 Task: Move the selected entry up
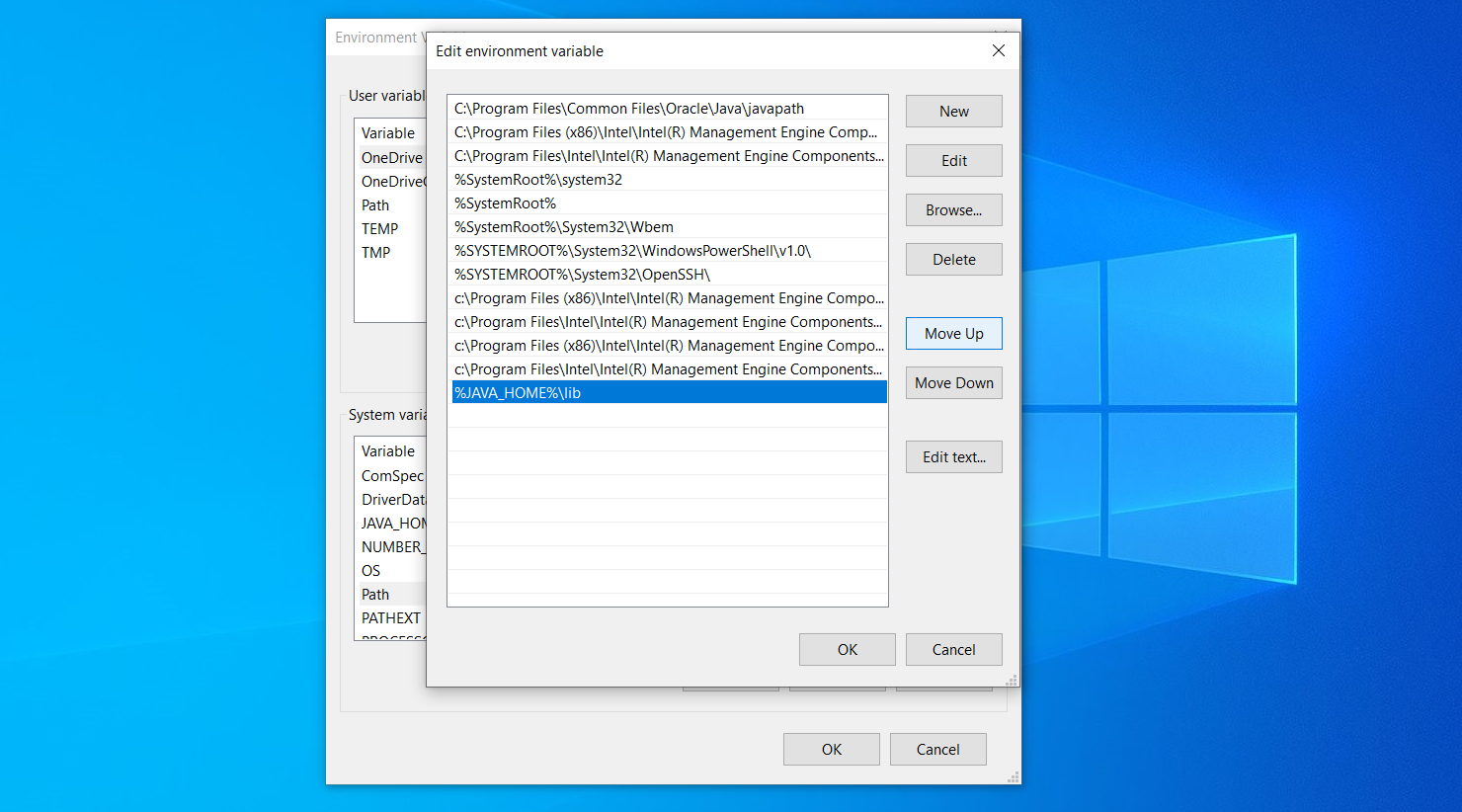(953, 334)
